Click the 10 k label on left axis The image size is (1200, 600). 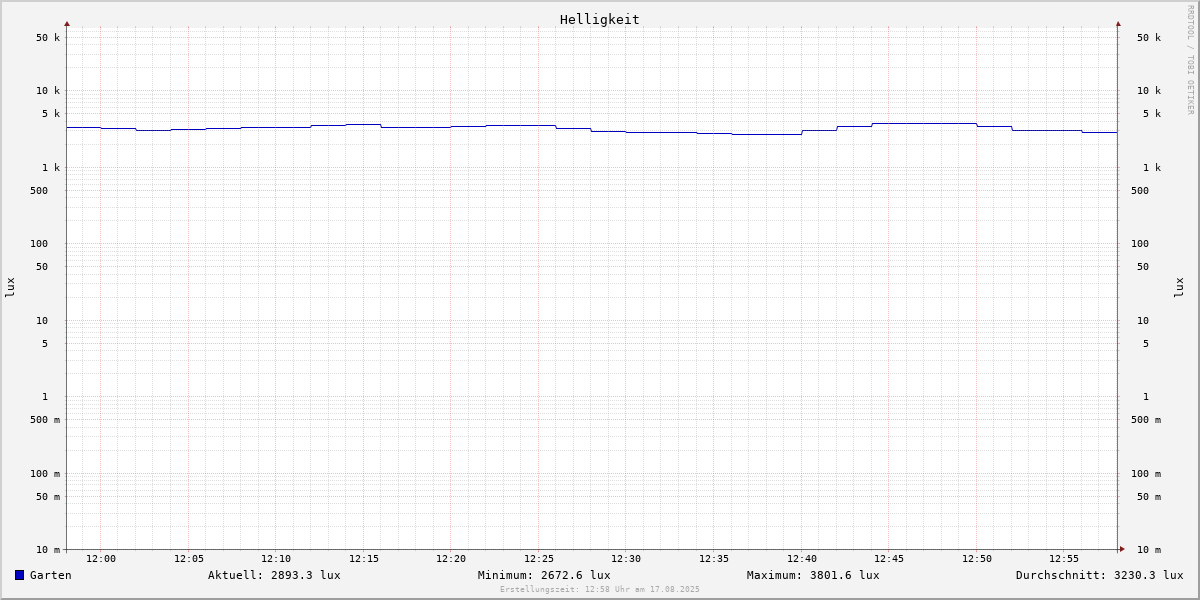pos(48,91)
